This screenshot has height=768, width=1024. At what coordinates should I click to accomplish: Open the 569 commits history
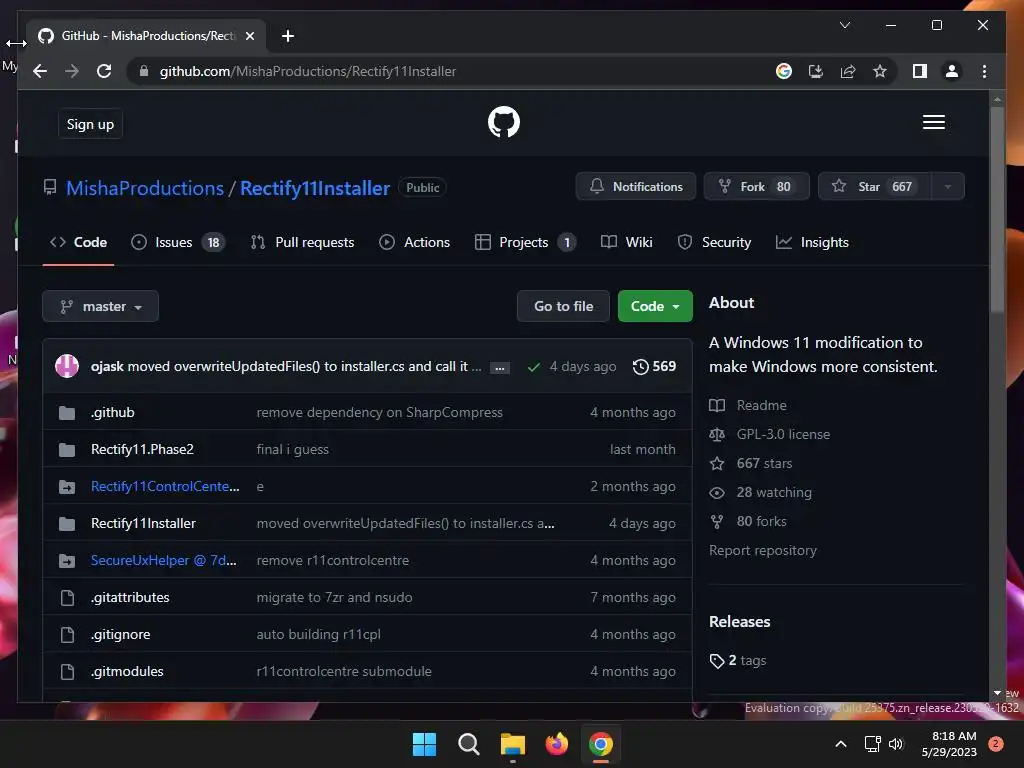point(654,366)
